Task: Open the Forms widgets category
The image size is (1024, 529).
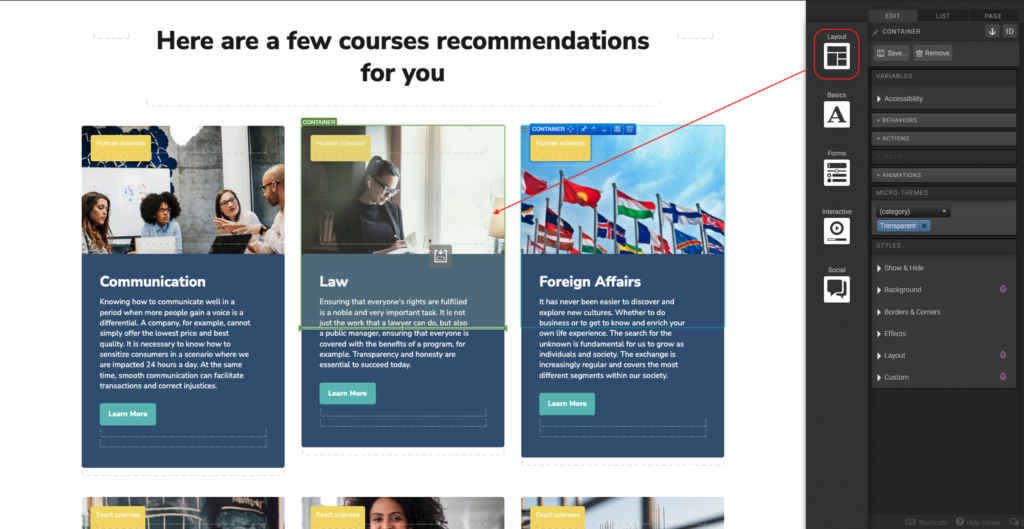Action: tap(837, 173)
